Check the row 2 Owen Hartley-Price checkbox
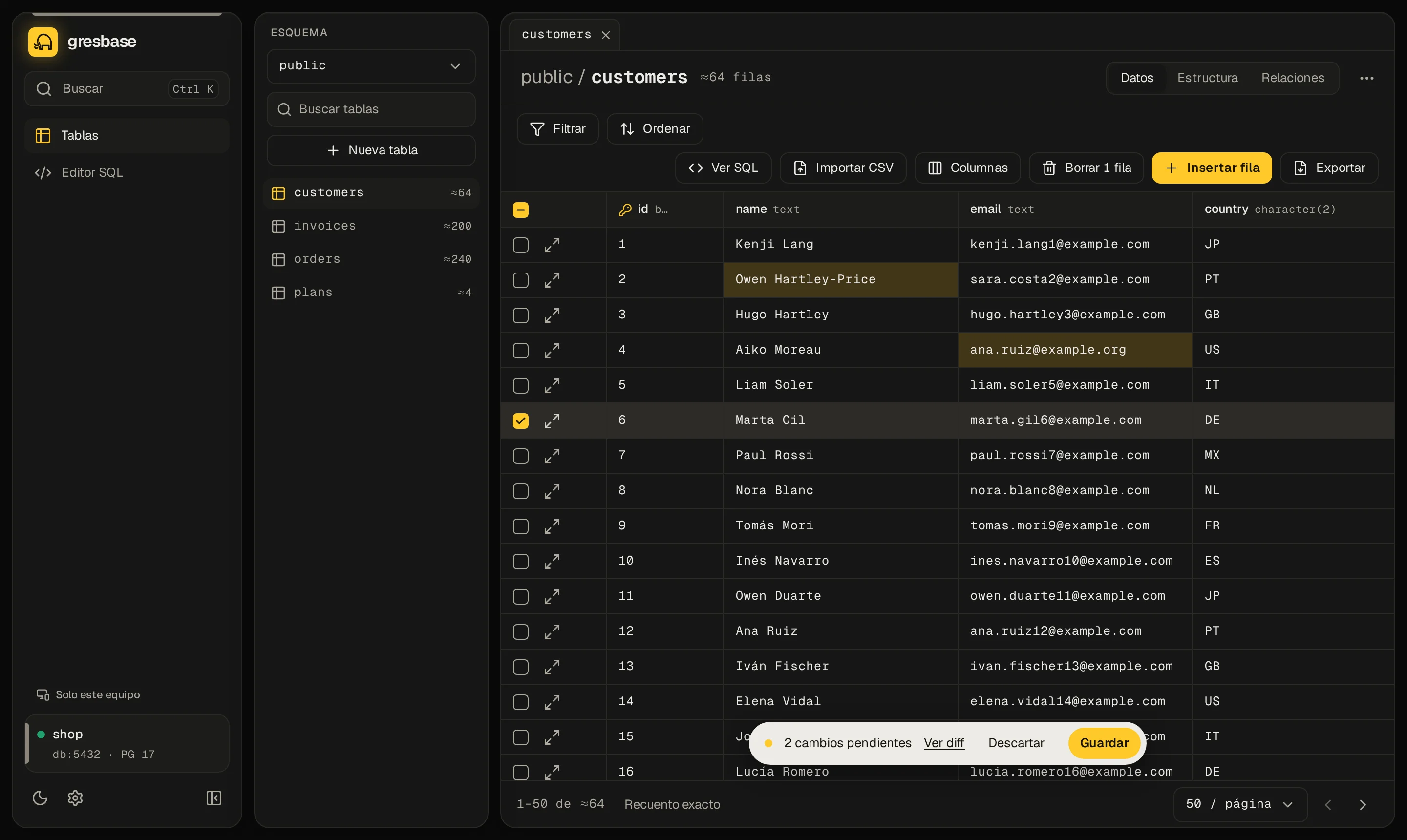 tap(521, 280)
